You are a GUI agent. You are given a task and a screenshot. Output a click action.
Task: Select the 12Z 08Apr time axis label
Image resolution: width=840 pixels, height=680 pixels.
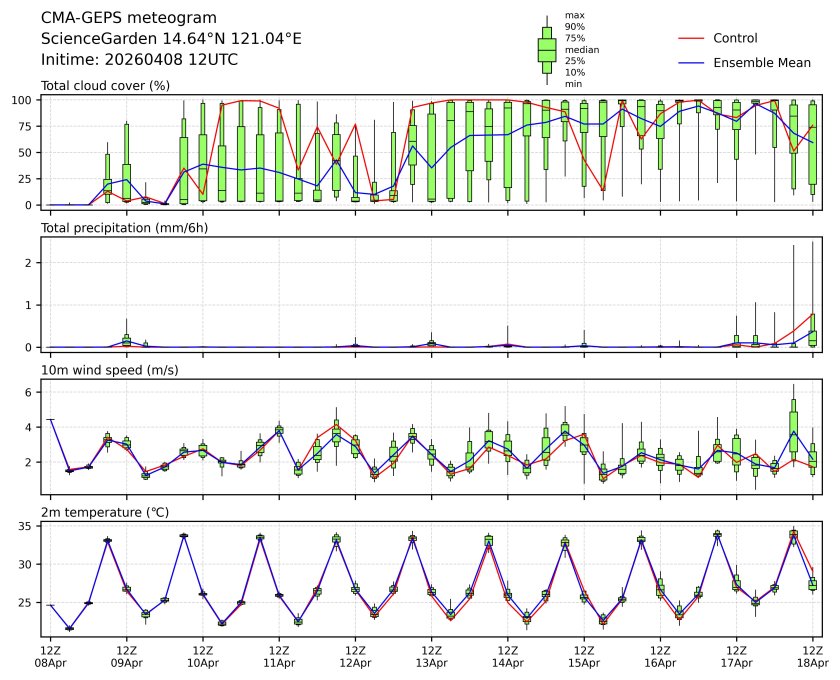(51, 655)
